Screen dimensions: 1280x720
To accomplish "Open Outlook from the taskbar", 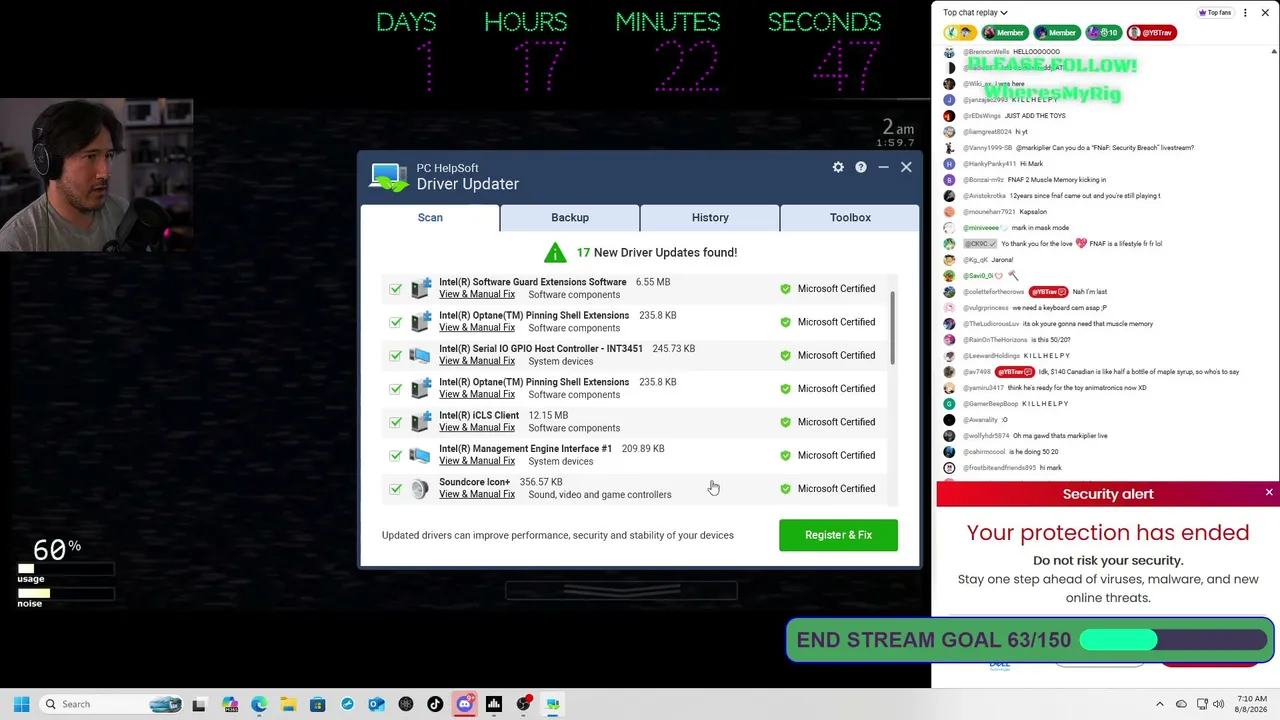I will click(x=376, y=704).
